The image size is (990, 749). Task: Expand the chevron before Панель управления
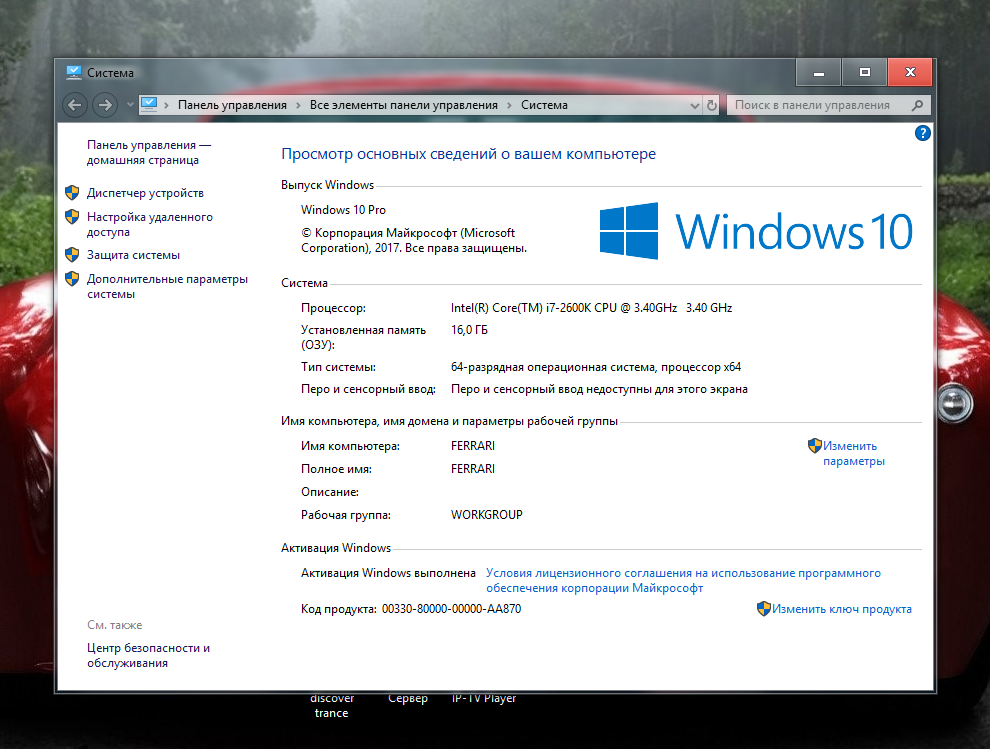click(167, 105)
